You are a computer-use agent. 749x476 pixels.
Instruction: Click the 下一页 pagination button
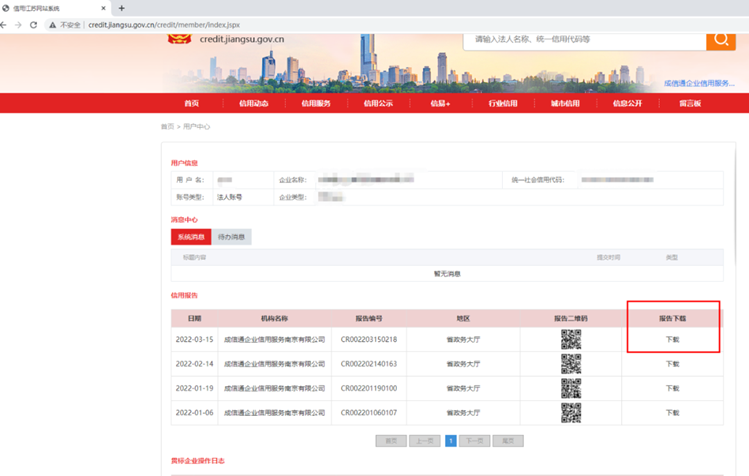(474, 441)
